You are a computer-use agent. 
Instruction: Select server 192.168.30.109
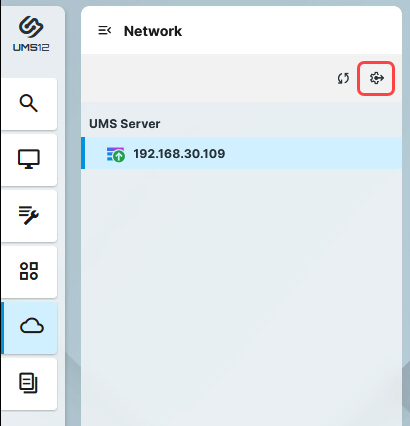coord(241,153)
